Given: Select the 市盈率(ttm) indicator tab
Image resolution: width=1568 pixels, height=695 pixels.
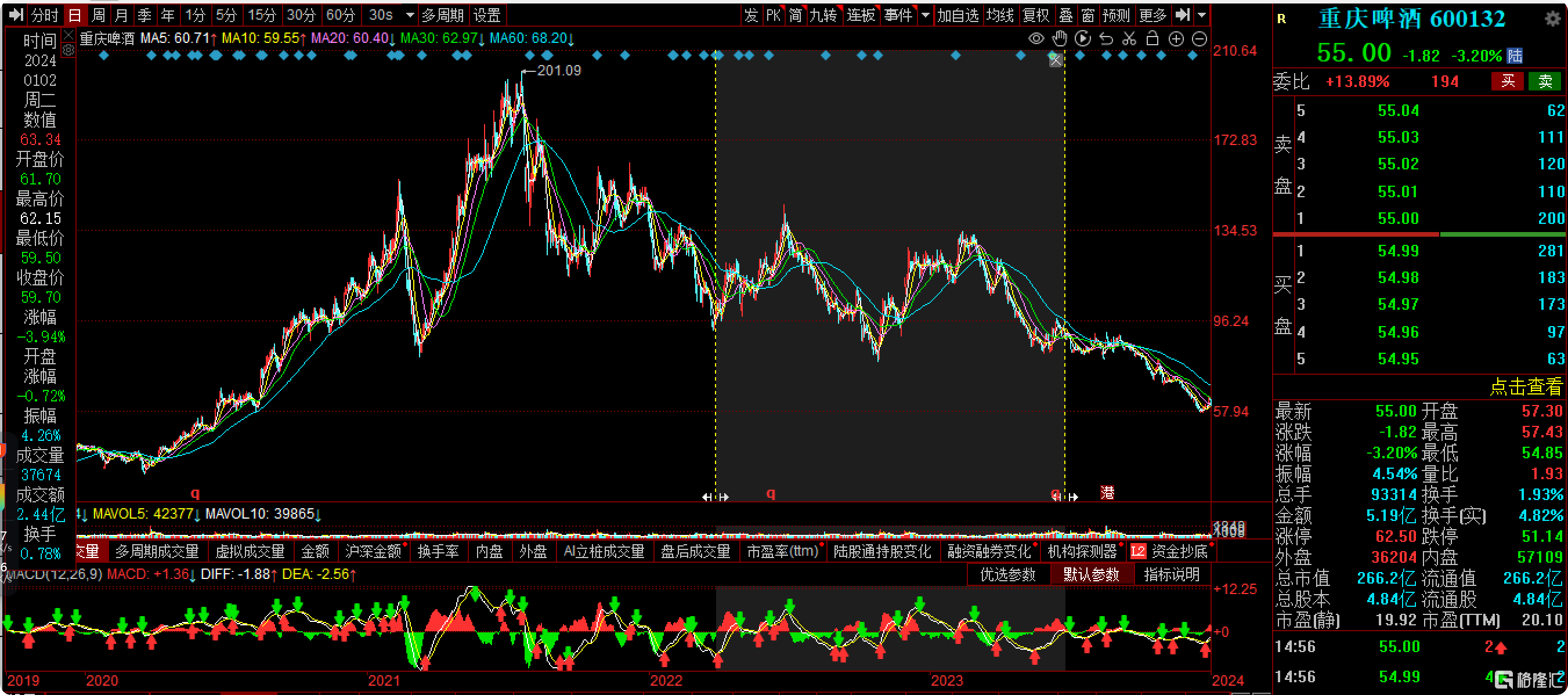Looking at the screenshot, I should point(782,551).
